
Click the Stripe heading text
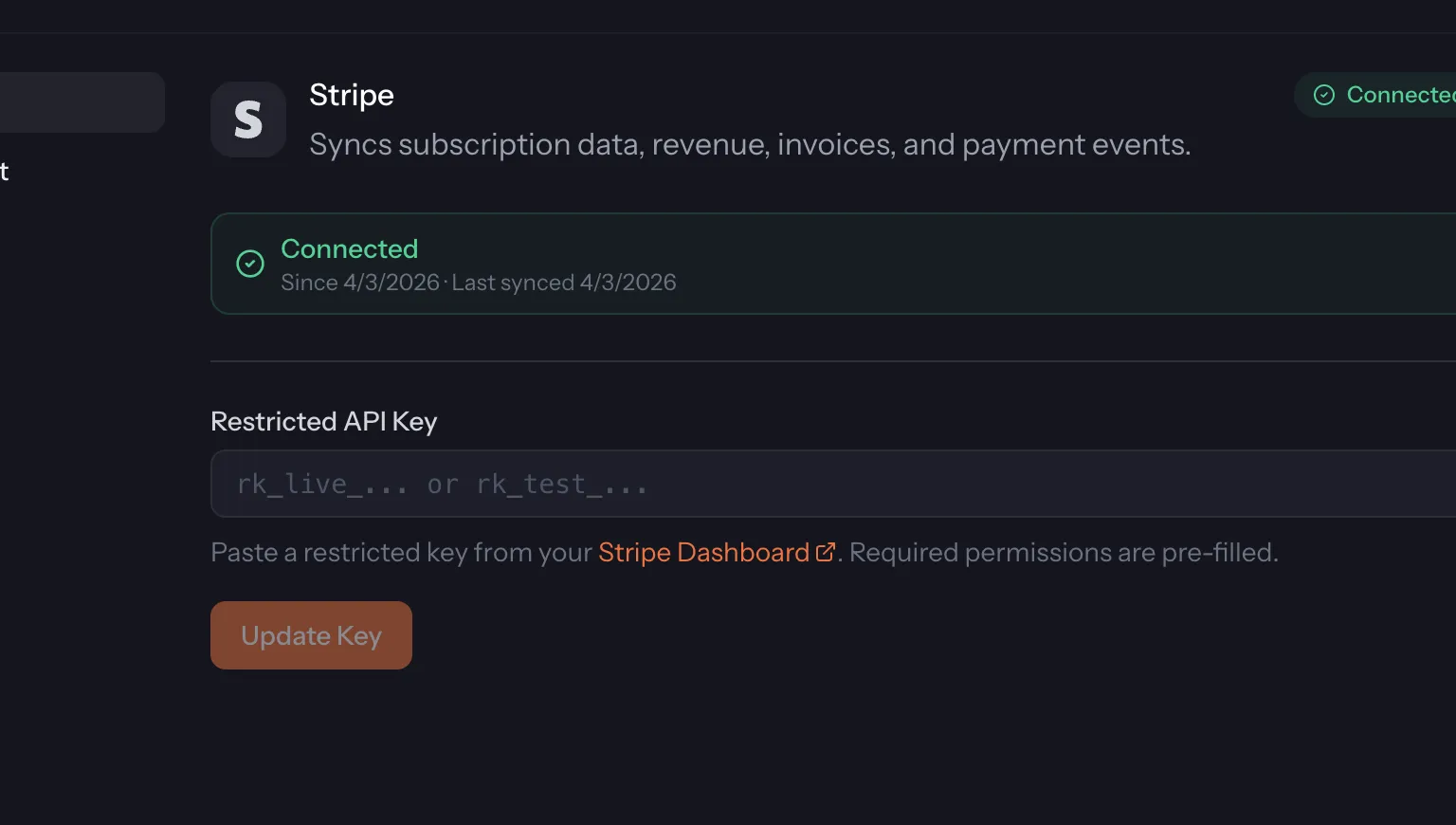coord(352,96)
